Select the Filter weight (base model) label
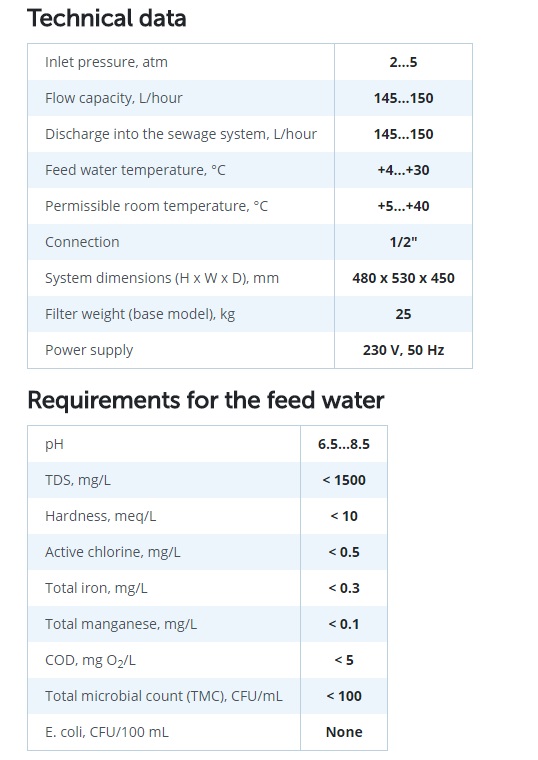 click(140, 314)
